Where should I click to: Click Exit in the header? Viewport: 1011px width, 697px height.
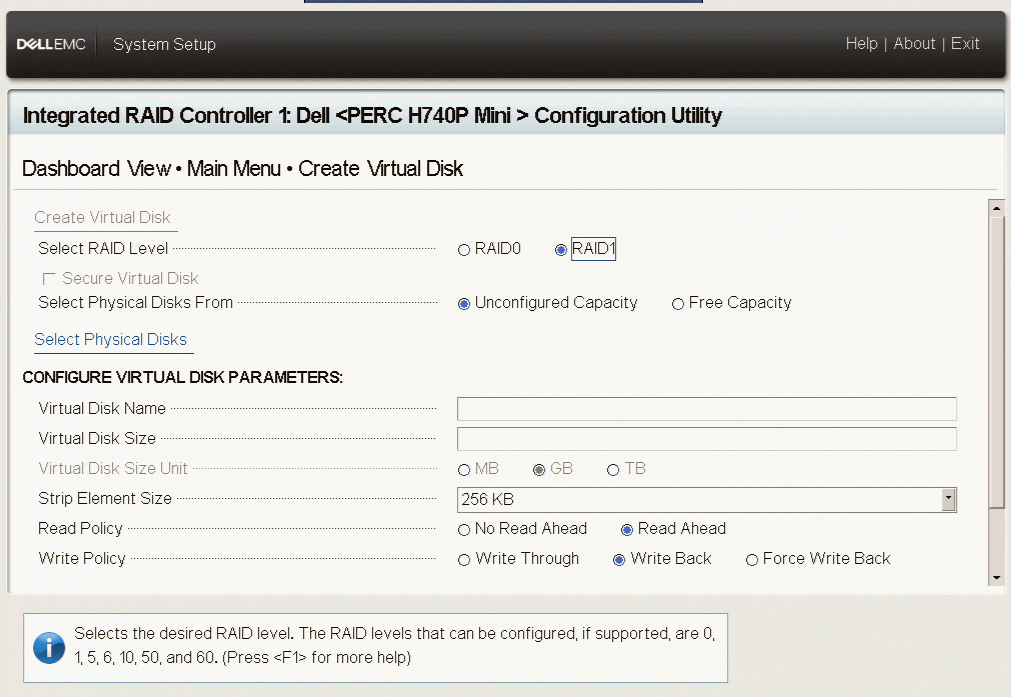965,44
